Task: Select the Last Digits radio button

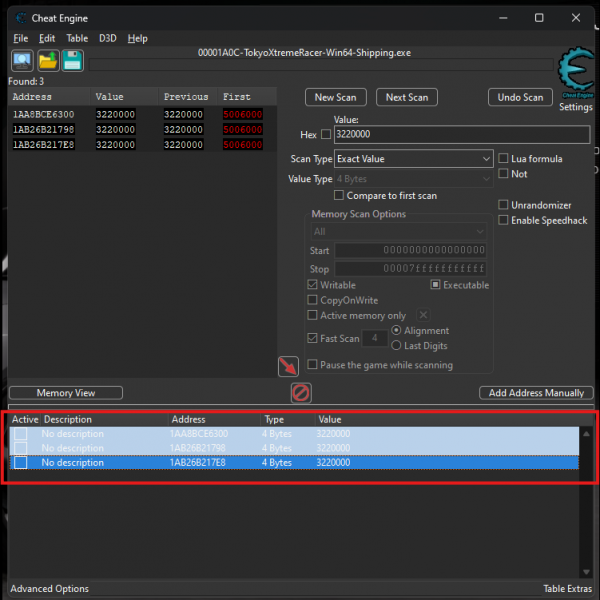Action: click(x=396, y=346)
